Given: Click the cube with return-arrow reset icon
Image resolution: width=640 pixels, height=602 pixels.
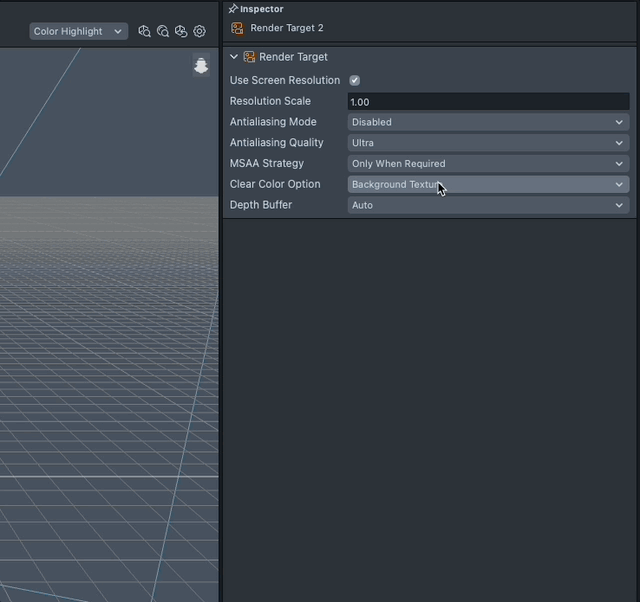Looking at the screenshot, I should (181, 31).
